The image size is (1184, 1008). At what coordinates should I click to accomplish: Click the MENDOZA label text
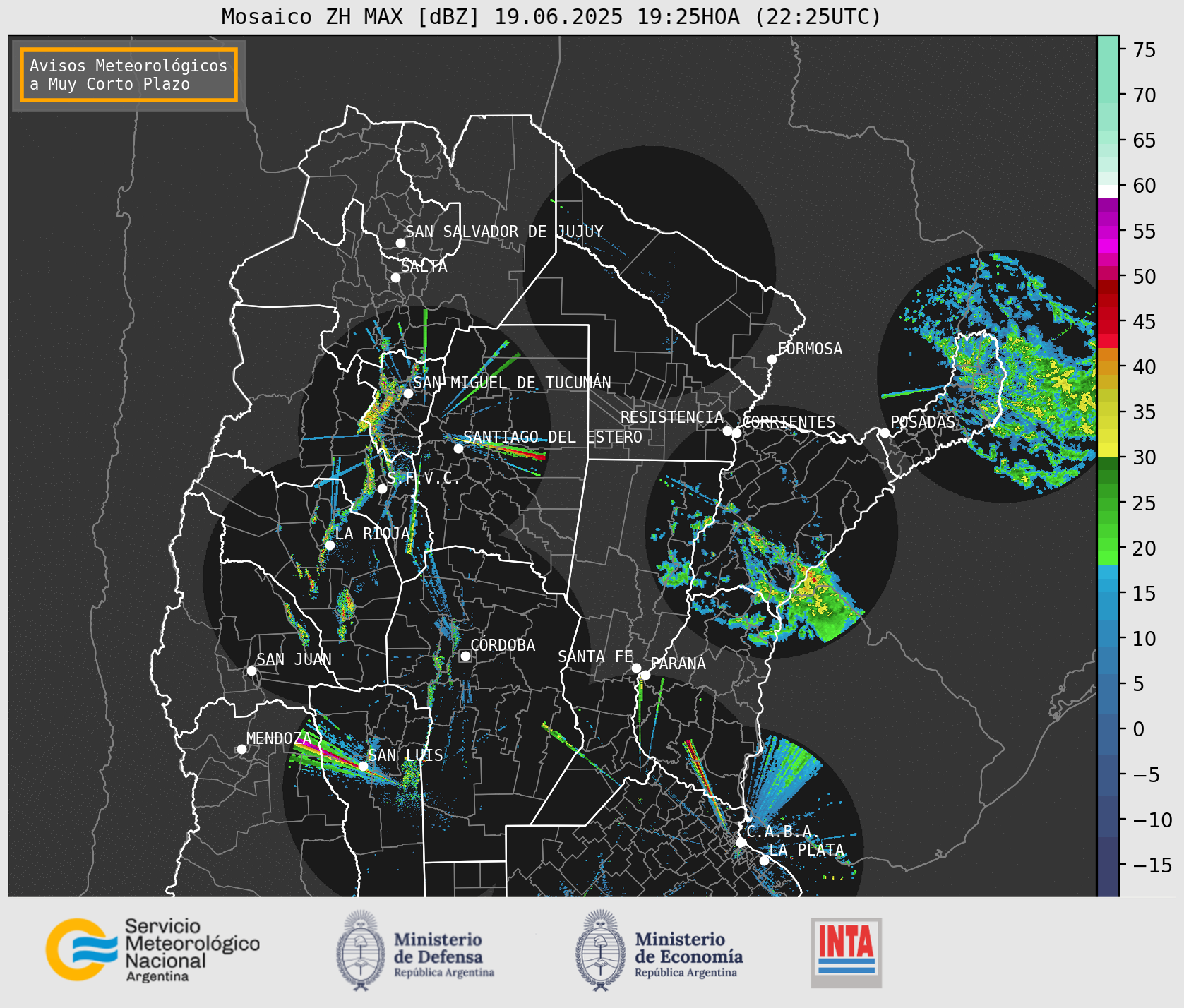click(x=279, y=738)
